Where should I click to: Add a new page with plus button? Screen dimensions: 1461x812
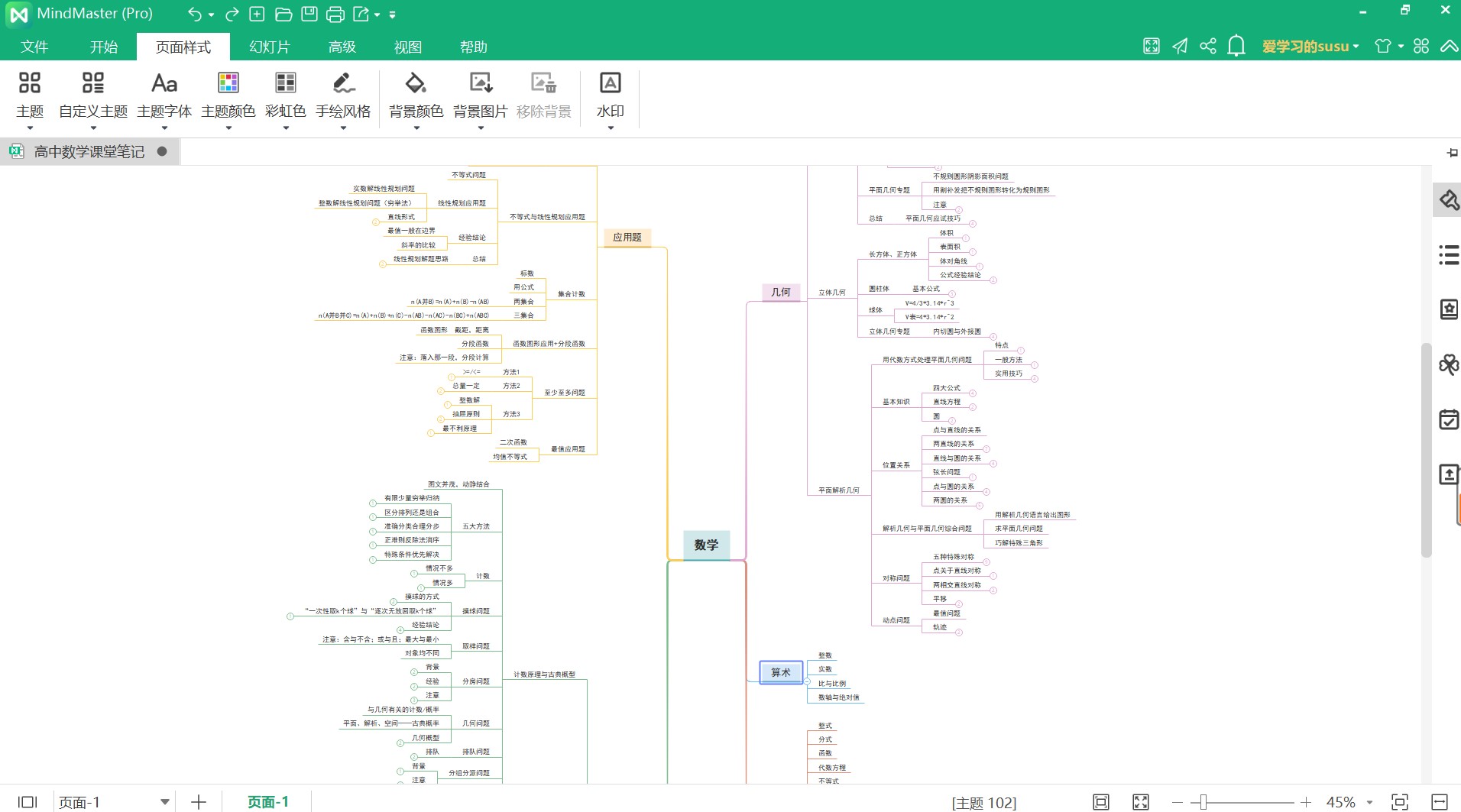click(x=199, y=802)
